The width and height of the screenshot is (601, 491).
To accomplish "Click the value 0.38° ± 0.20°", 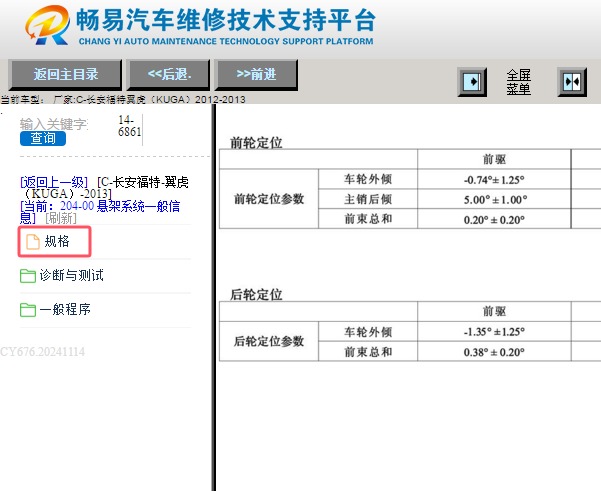I will [494, 352].
